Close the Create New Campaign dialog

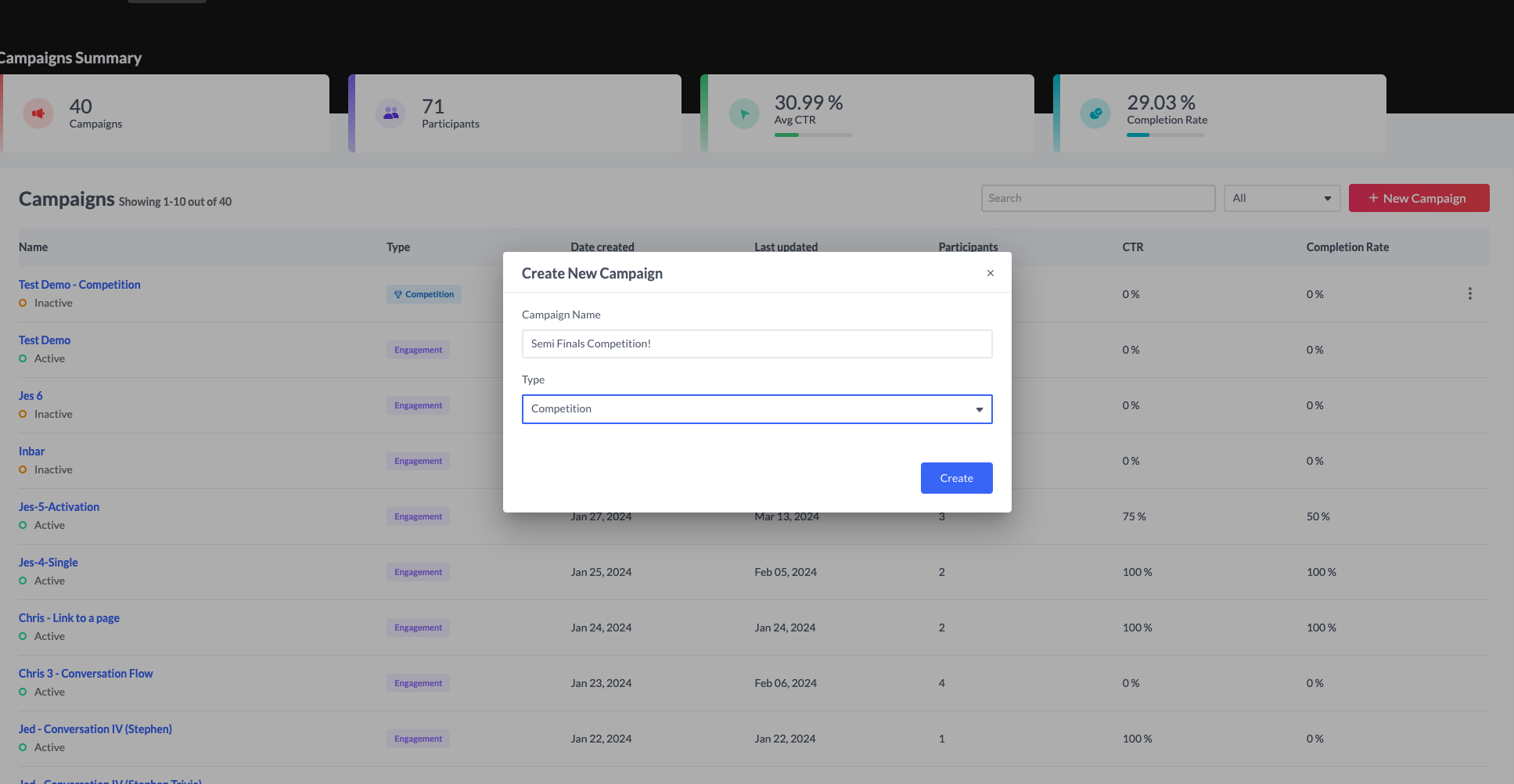click(x=990, y=273)
